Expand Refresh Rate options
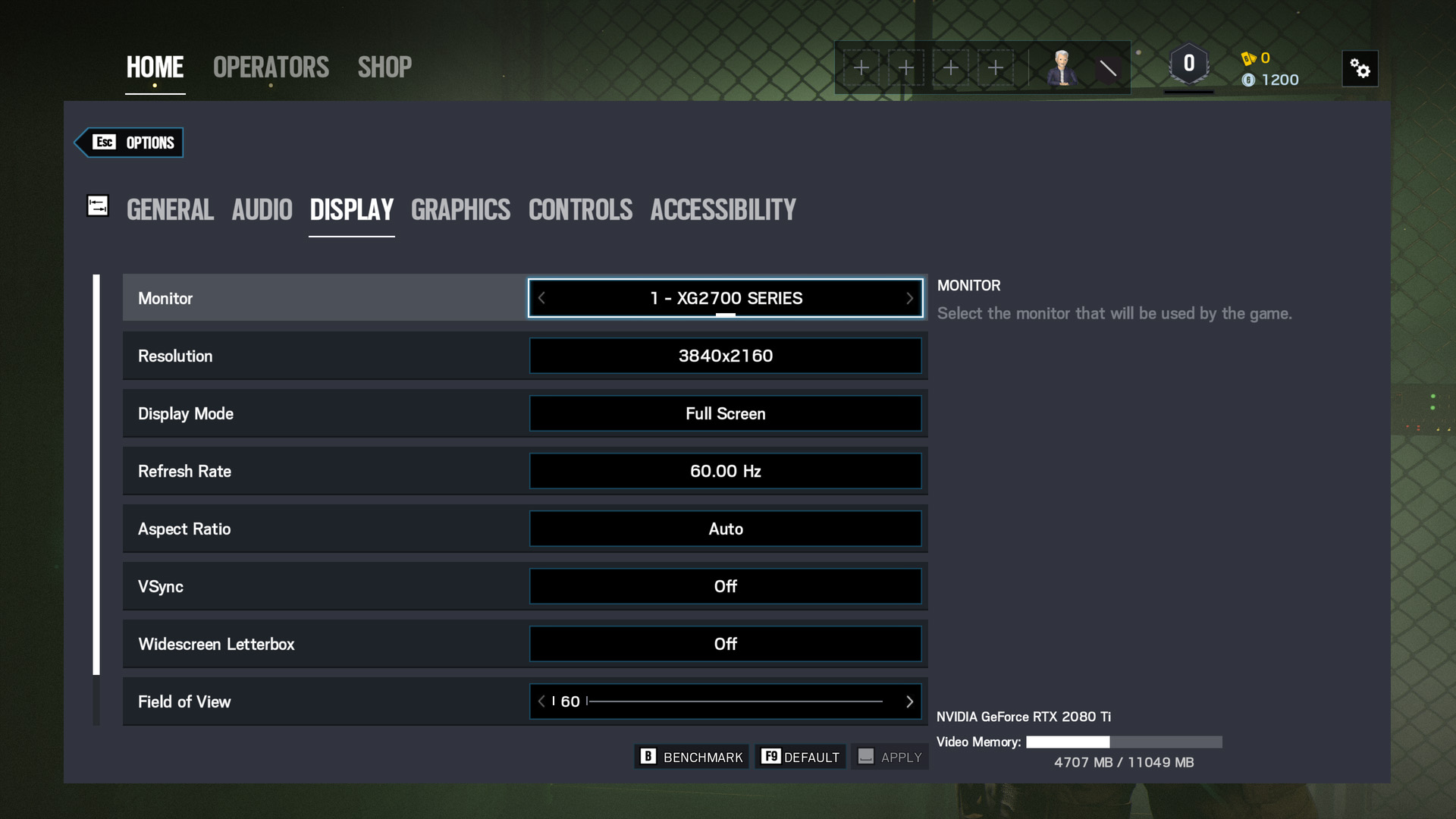 point(725,471)
